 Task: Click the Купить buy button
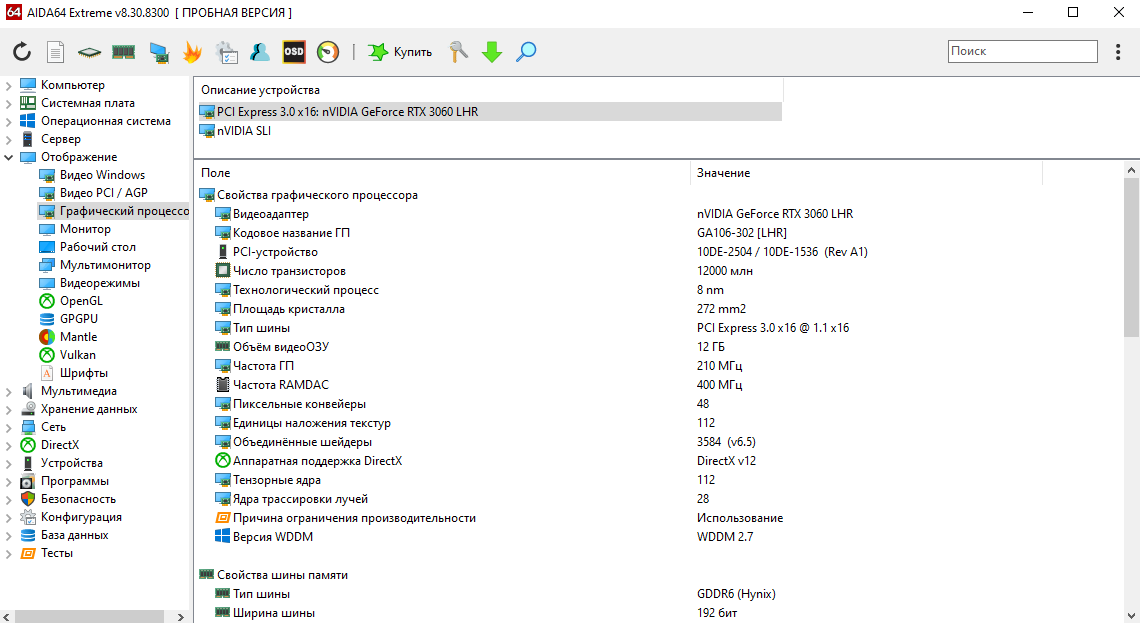[400, 52]
